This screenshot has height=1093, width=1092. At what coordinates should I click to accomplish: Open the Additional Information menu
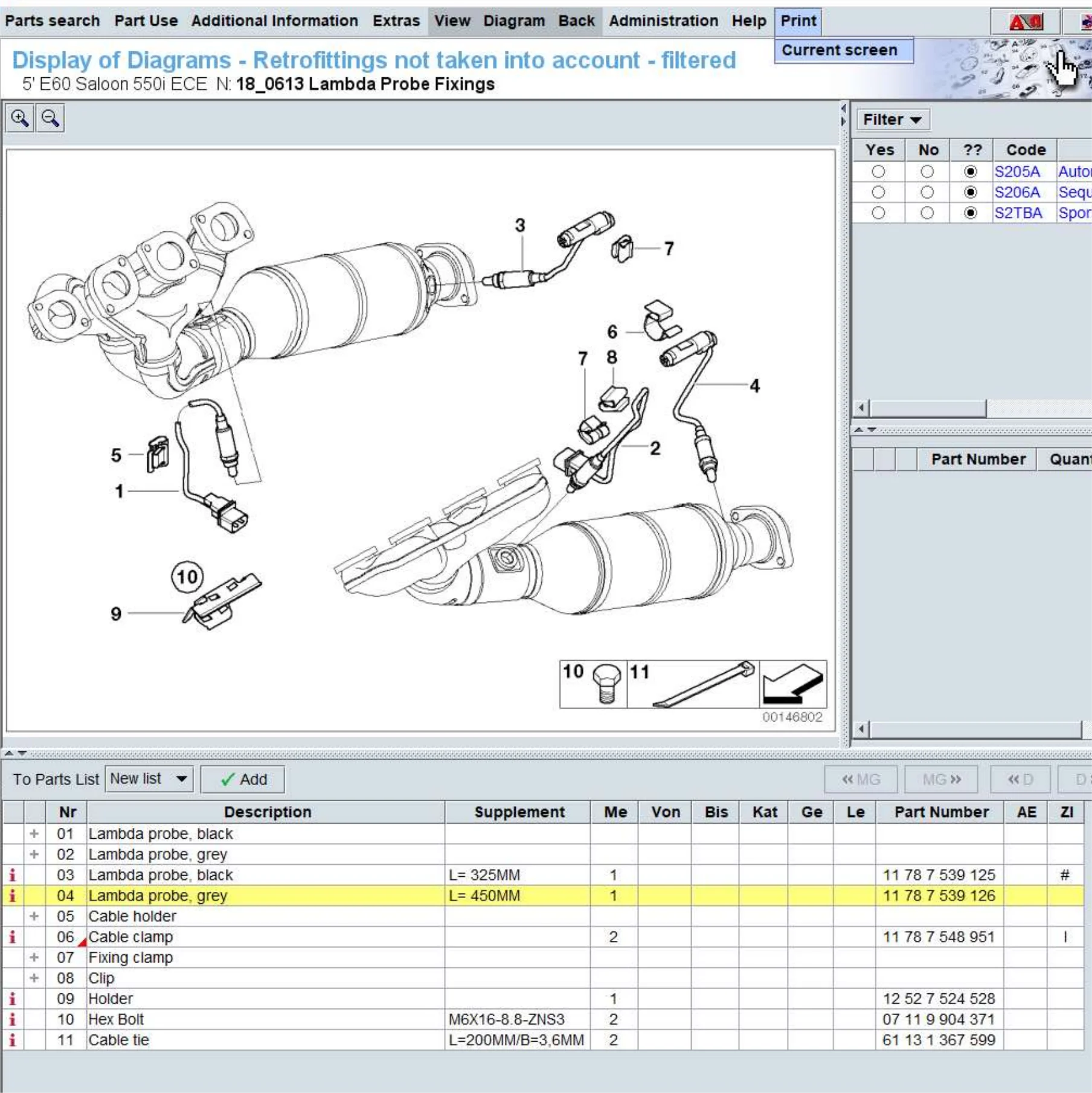tap(274, 21)
